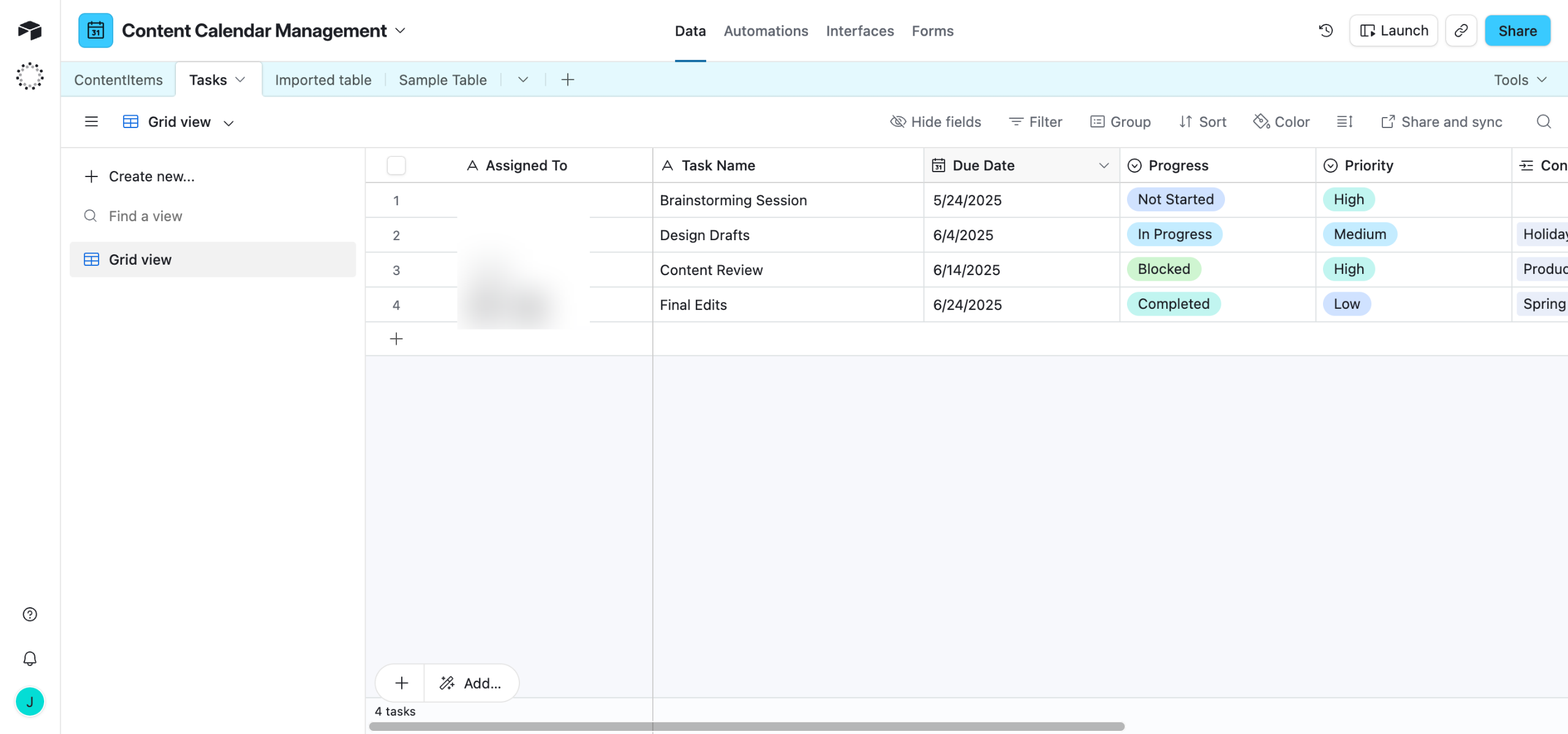Open the help question mark icon

(29, 615)
